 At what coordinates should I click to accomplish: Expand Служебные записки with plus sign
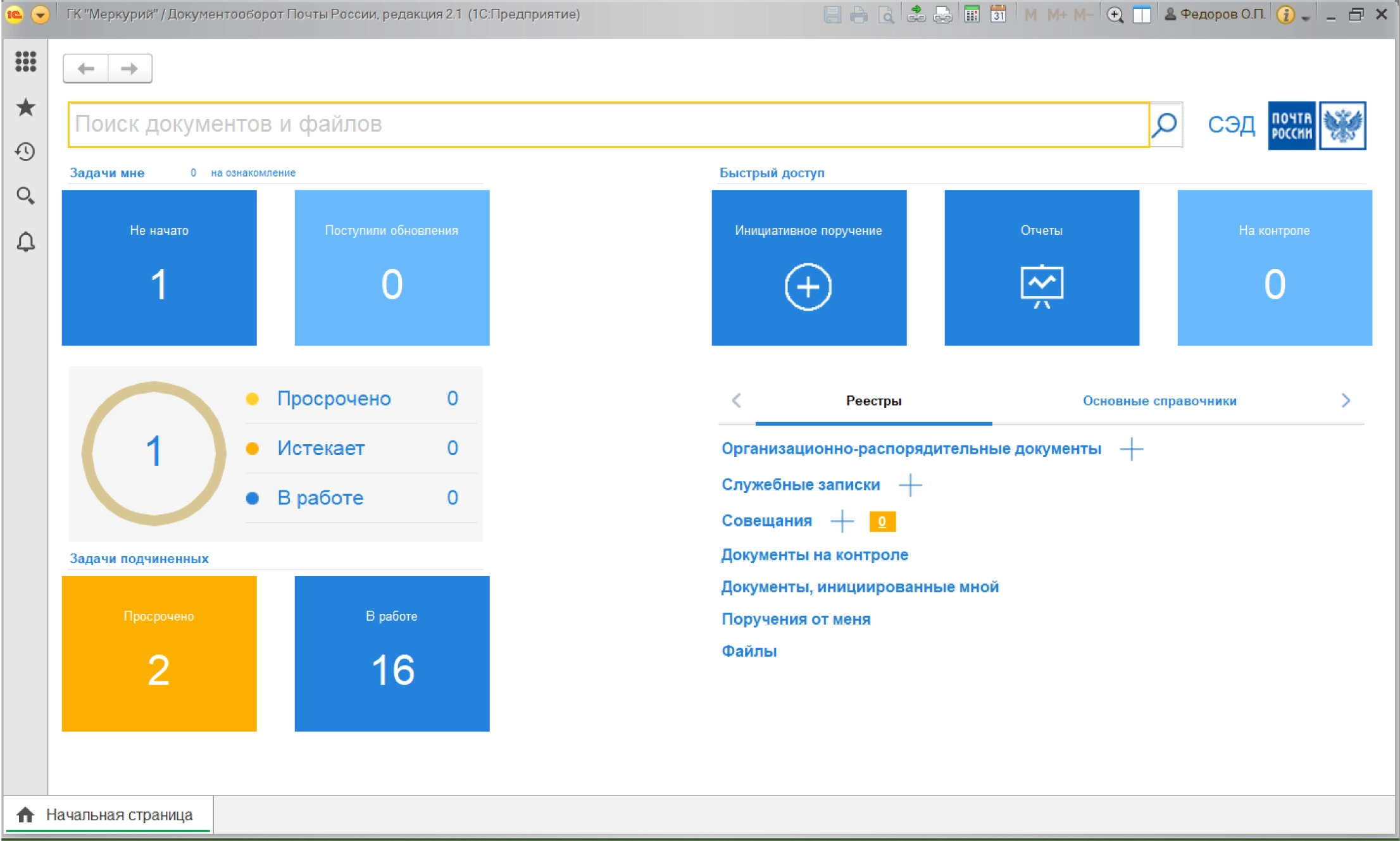coord(910,485)
